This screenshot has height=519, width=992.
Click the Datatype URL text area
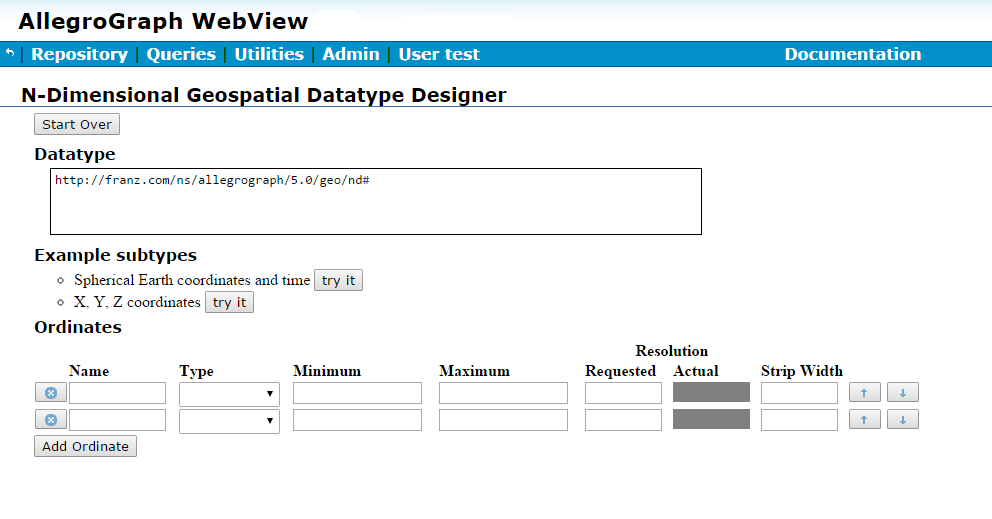click(x=375, y=201)
